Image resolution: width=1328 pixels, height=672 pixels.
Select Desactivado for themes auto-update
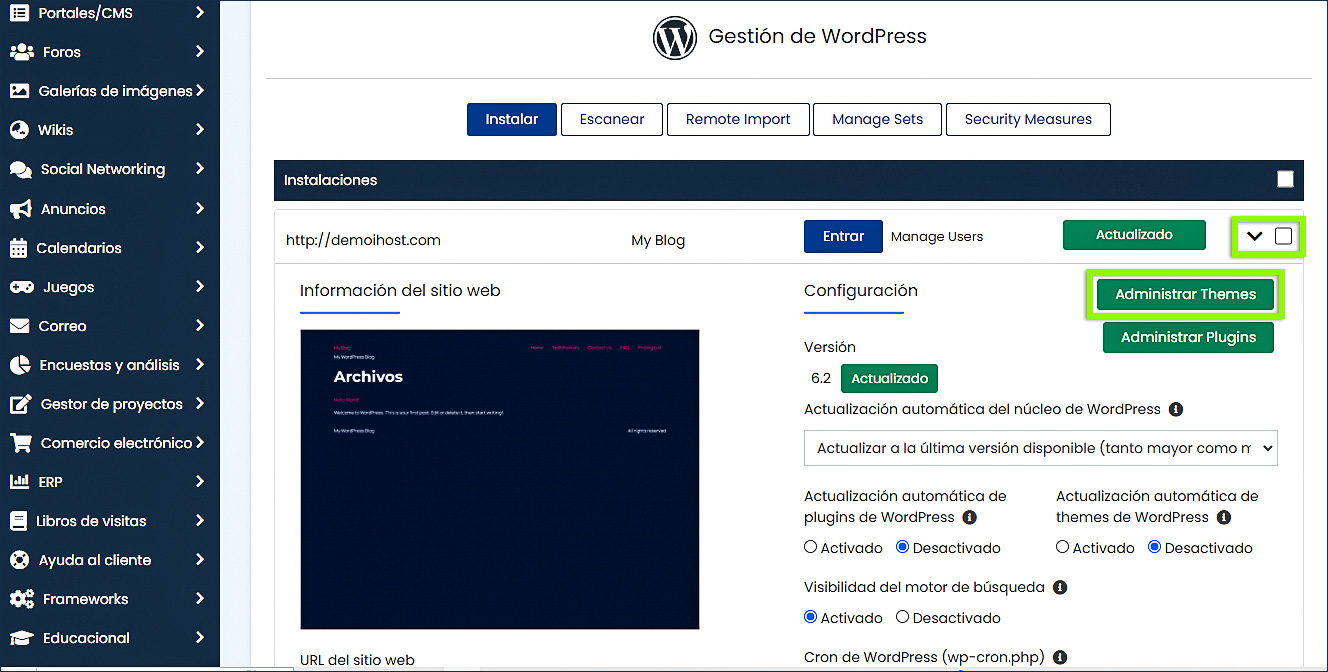1155,547
